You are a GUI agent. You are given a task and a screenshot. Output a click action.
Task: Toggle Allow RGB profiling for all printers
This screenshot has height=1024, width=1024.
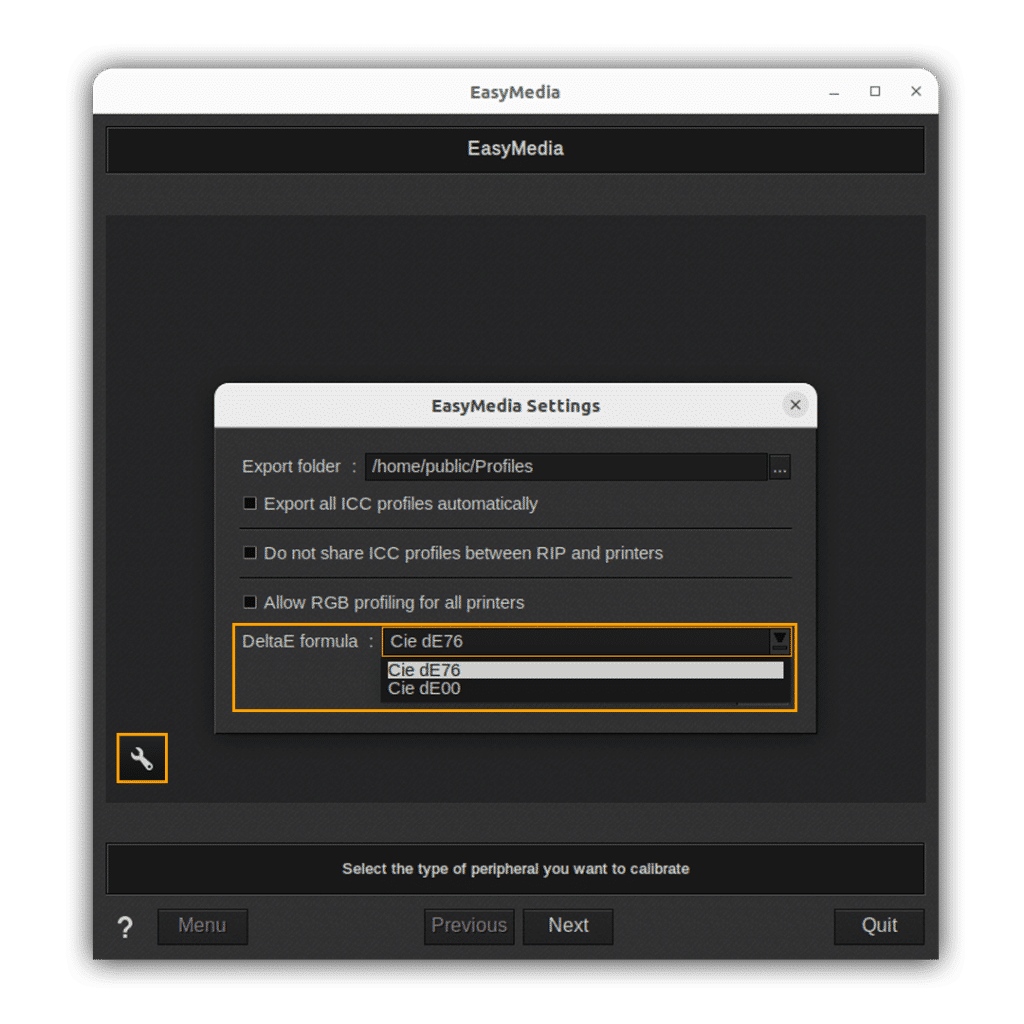(x=250, y=603)
